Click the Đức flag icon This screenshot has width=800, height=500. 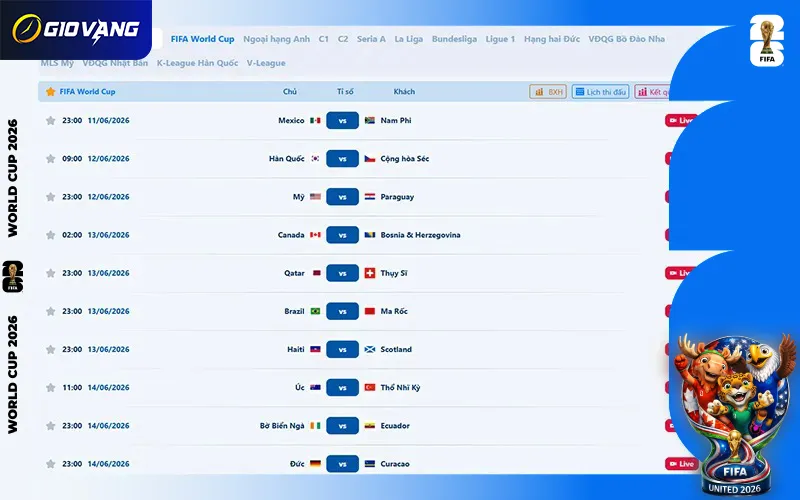point(315,464)
